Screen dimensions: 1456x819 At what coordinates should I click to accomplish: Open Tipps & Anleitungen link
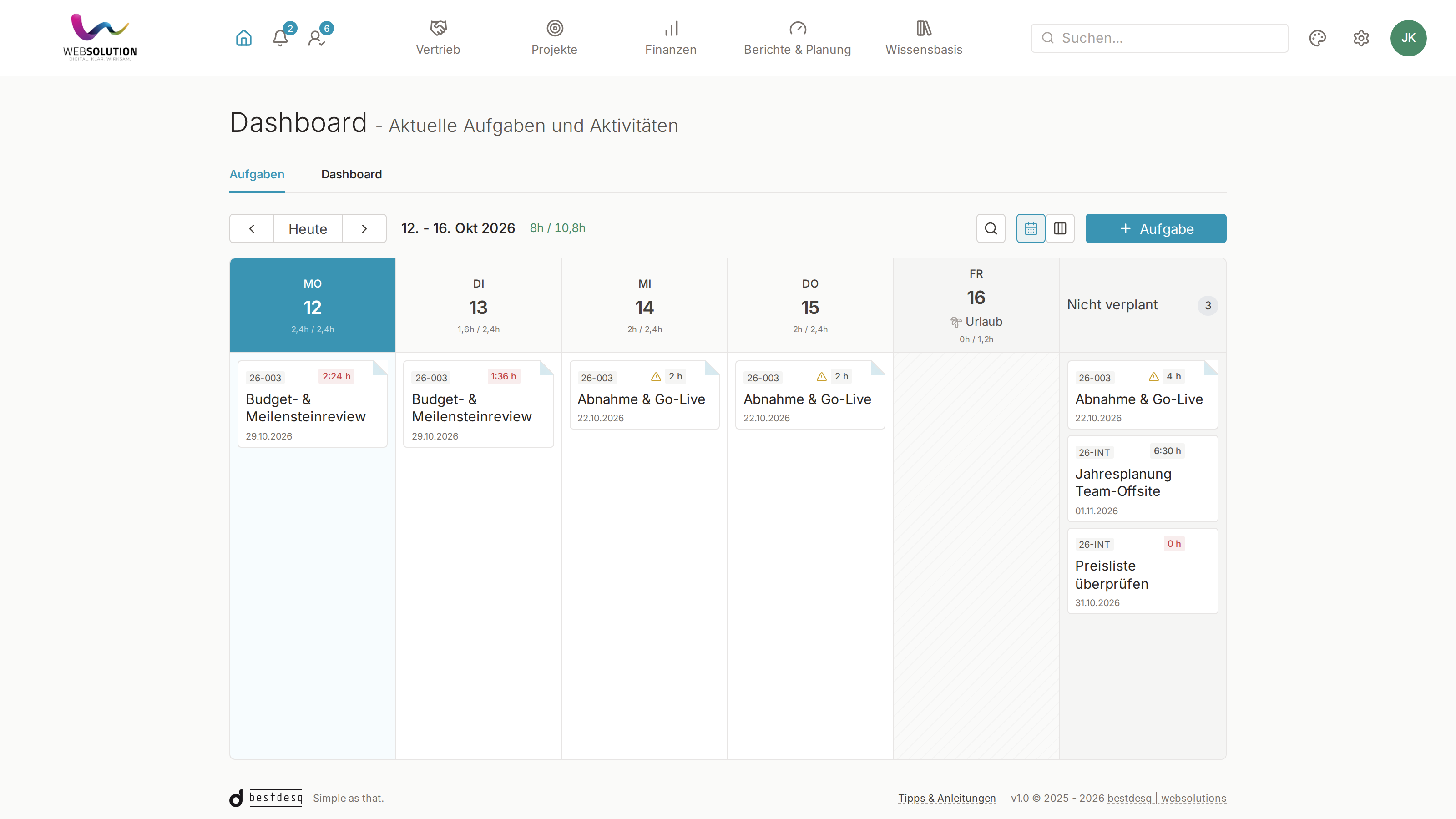(x=947, y=798)
